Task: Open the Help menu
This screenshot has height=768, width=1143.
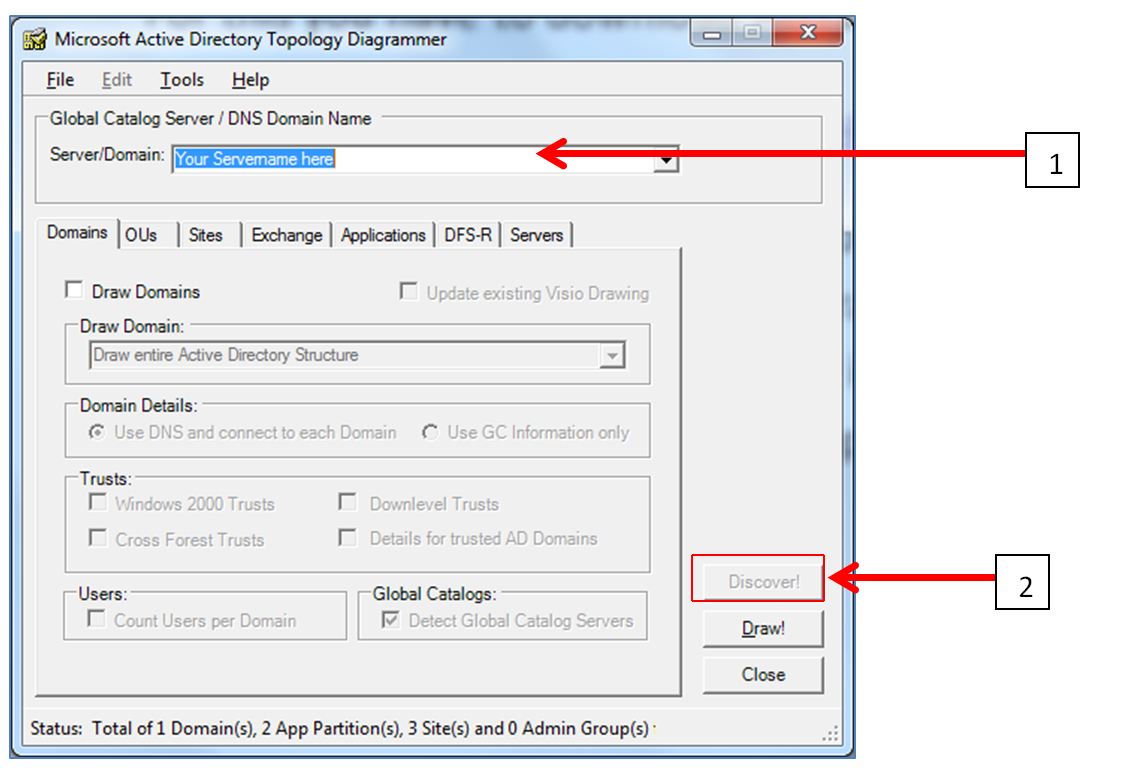Action: pyautogui.click(x=251, y=79)
